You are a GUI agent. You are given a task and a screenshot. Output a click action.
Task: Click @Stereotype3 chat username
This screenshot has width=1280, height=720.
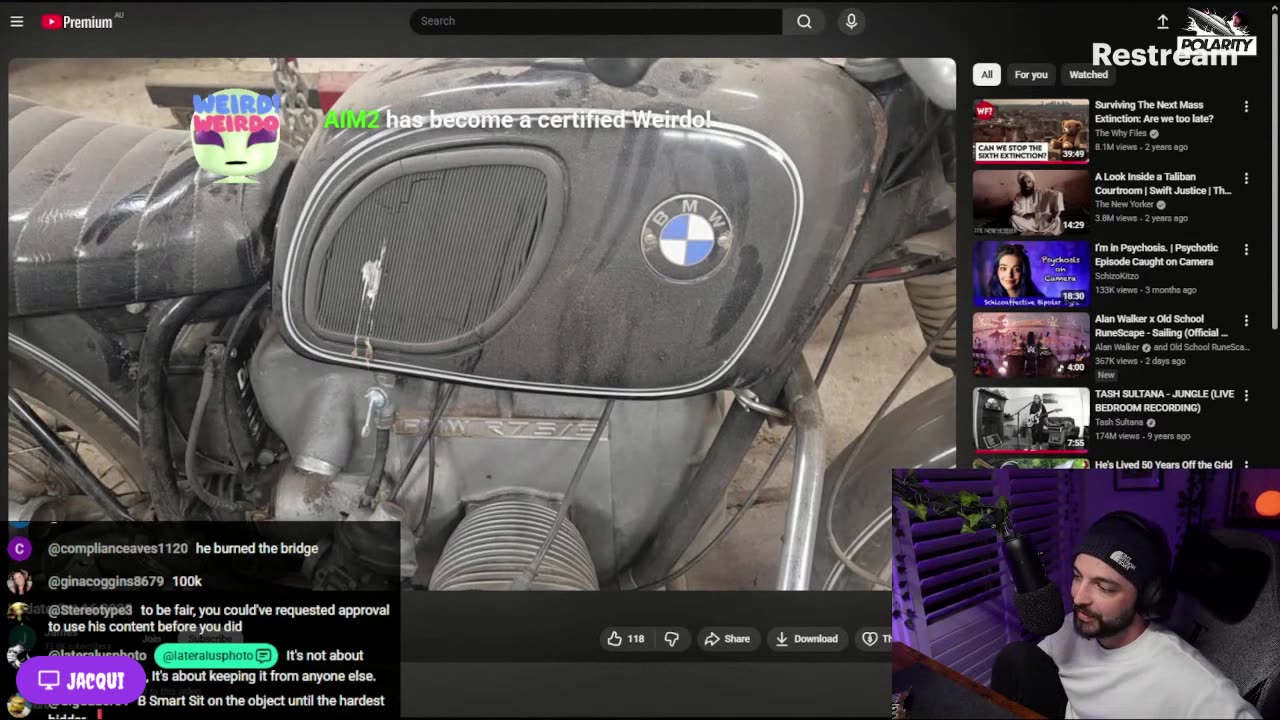click(x=90, y=610)
